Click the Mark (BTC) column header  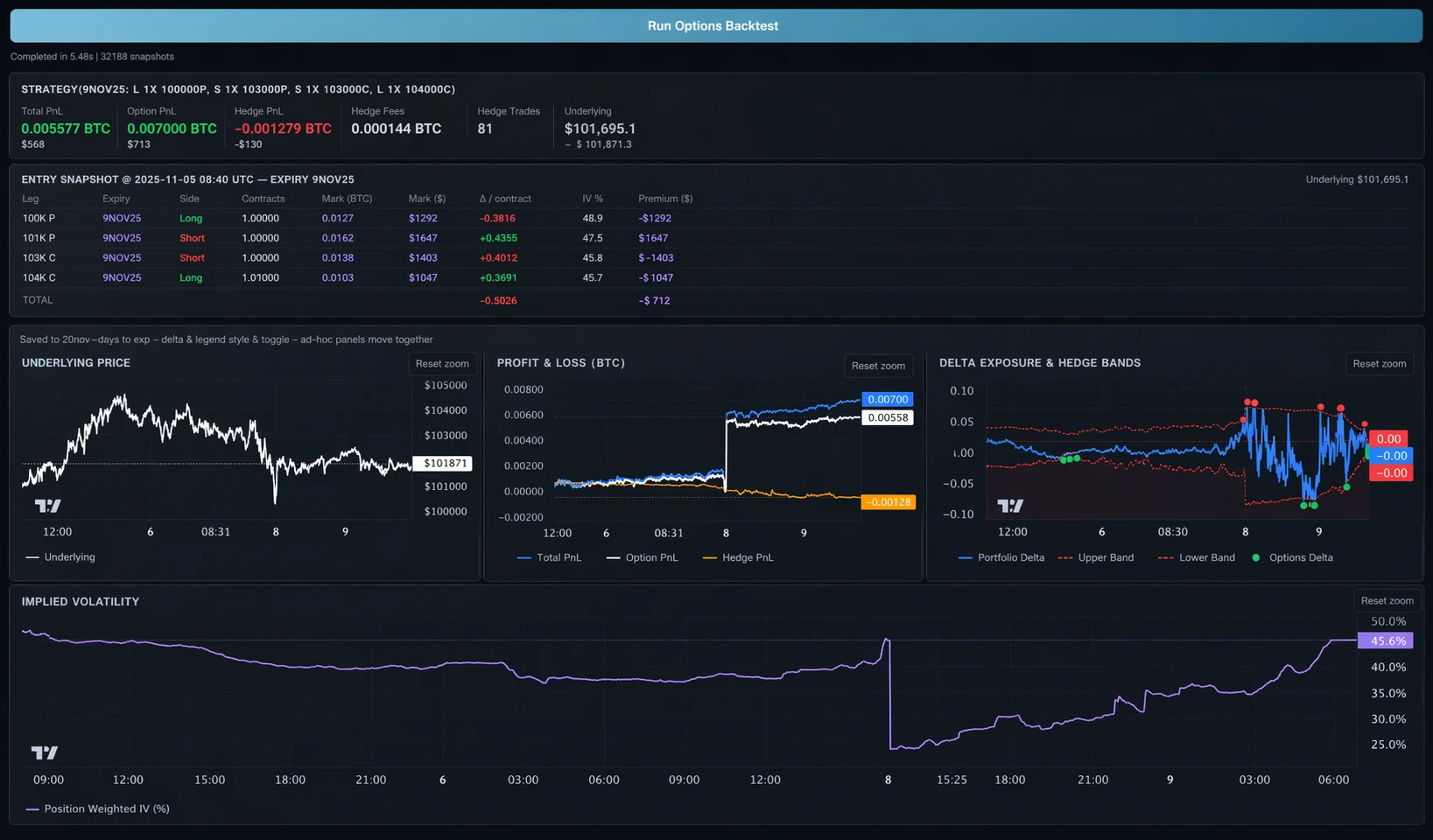[x=347, y=199]
